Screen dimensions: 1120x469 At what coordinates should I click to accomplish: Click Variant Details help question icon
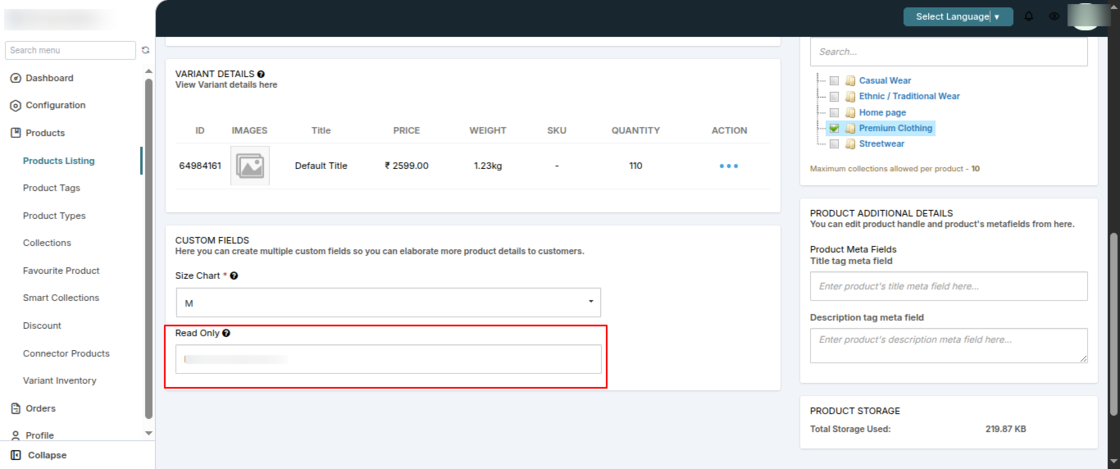(261, 74)
